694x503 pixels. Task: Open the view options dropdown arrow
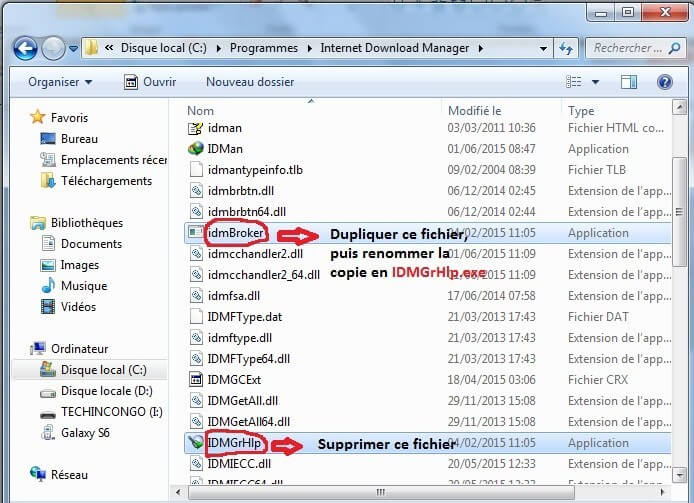coord(596,82)
